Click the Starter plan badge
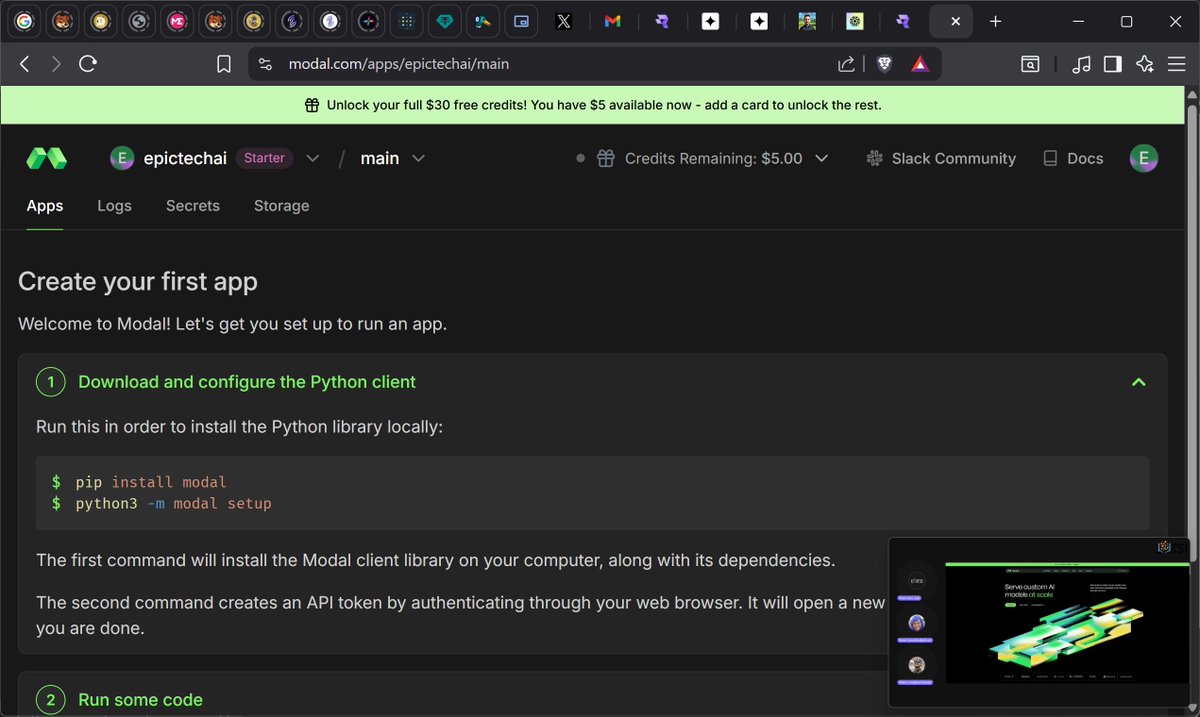 pos(264,158)
